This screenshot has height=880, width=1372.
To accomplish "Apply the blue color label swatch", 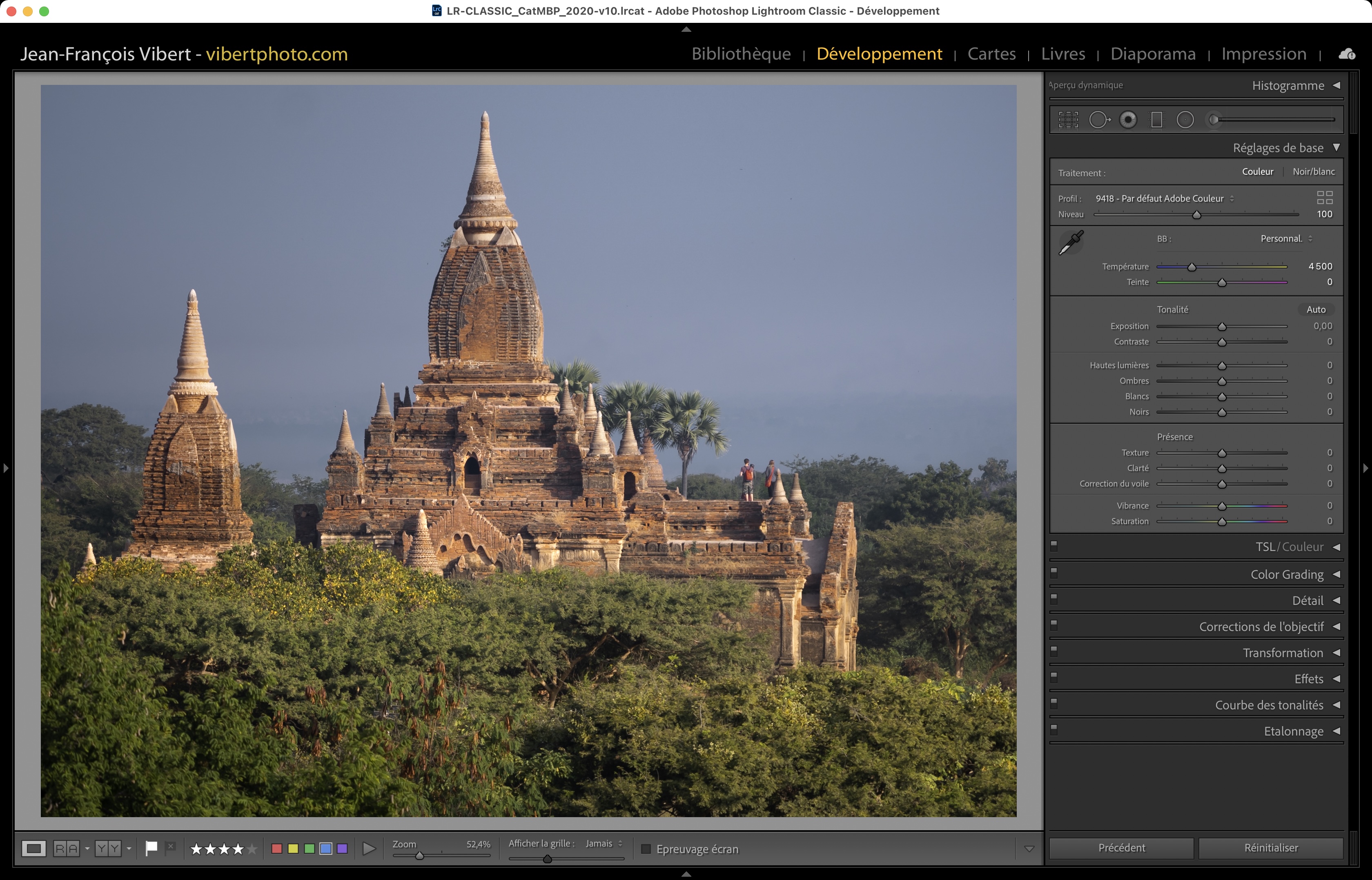I will [x=326, y=849].
